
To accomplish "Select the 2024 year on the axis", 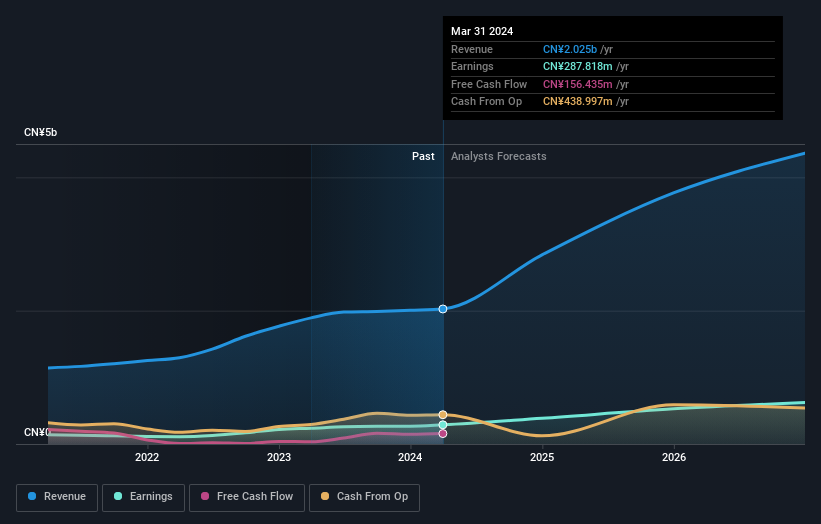I will tap(410, 458).
